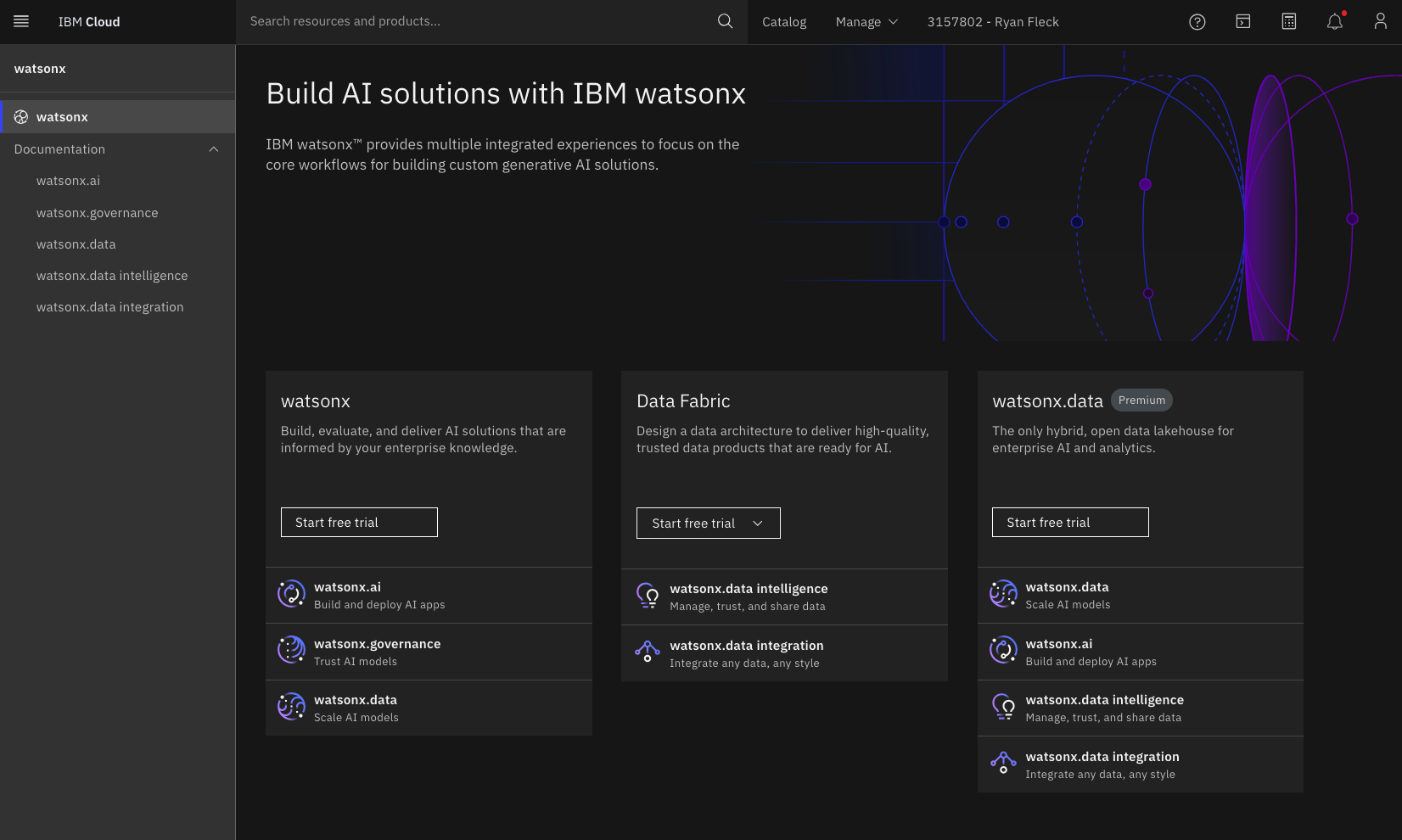Viewport: 1402px width, 840px height.
Task: Click the watsonx.governance product icon
Action: pos(291,651)
